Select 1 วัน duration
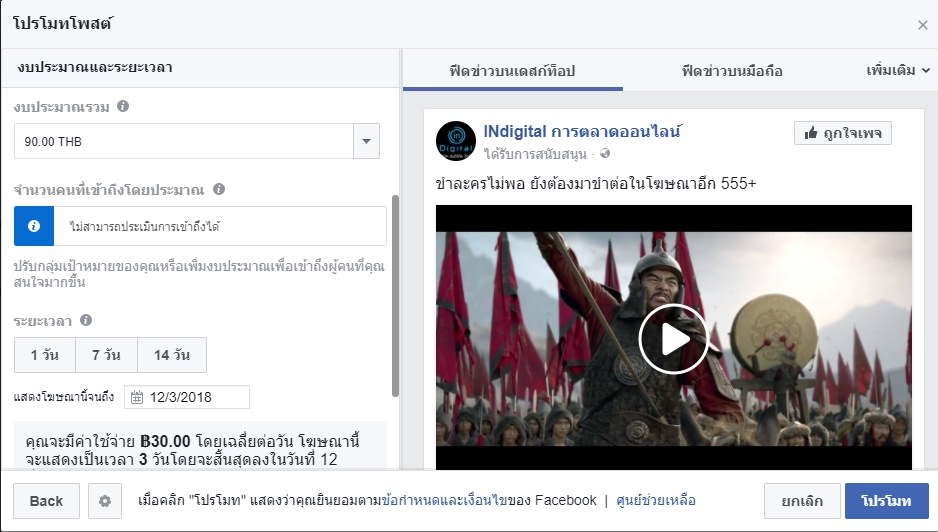 [x=45, y=355]
